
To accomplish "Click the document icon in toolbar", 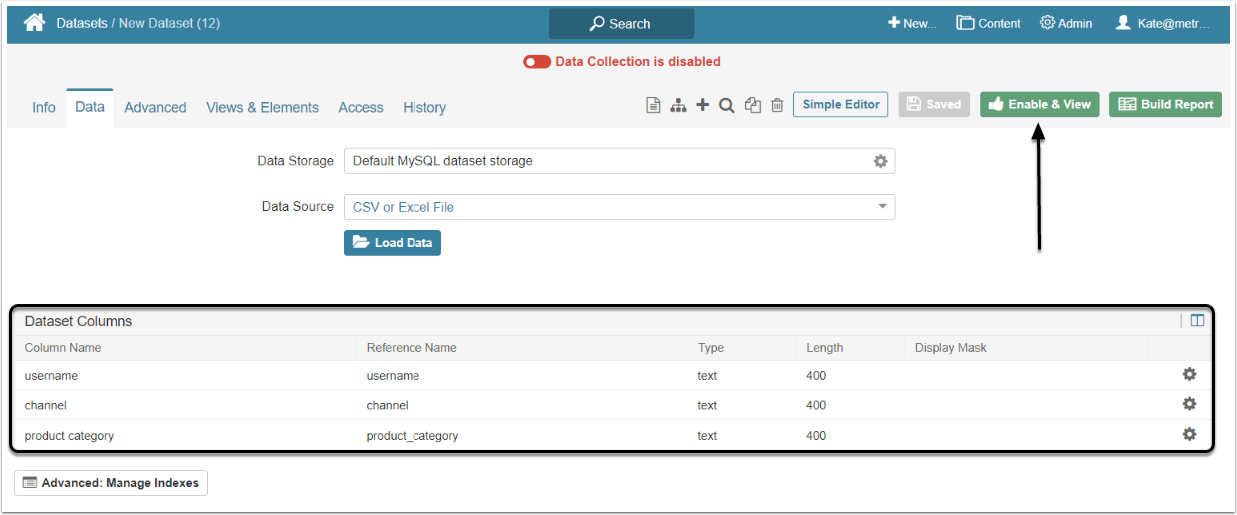I will tap(653, 105).
